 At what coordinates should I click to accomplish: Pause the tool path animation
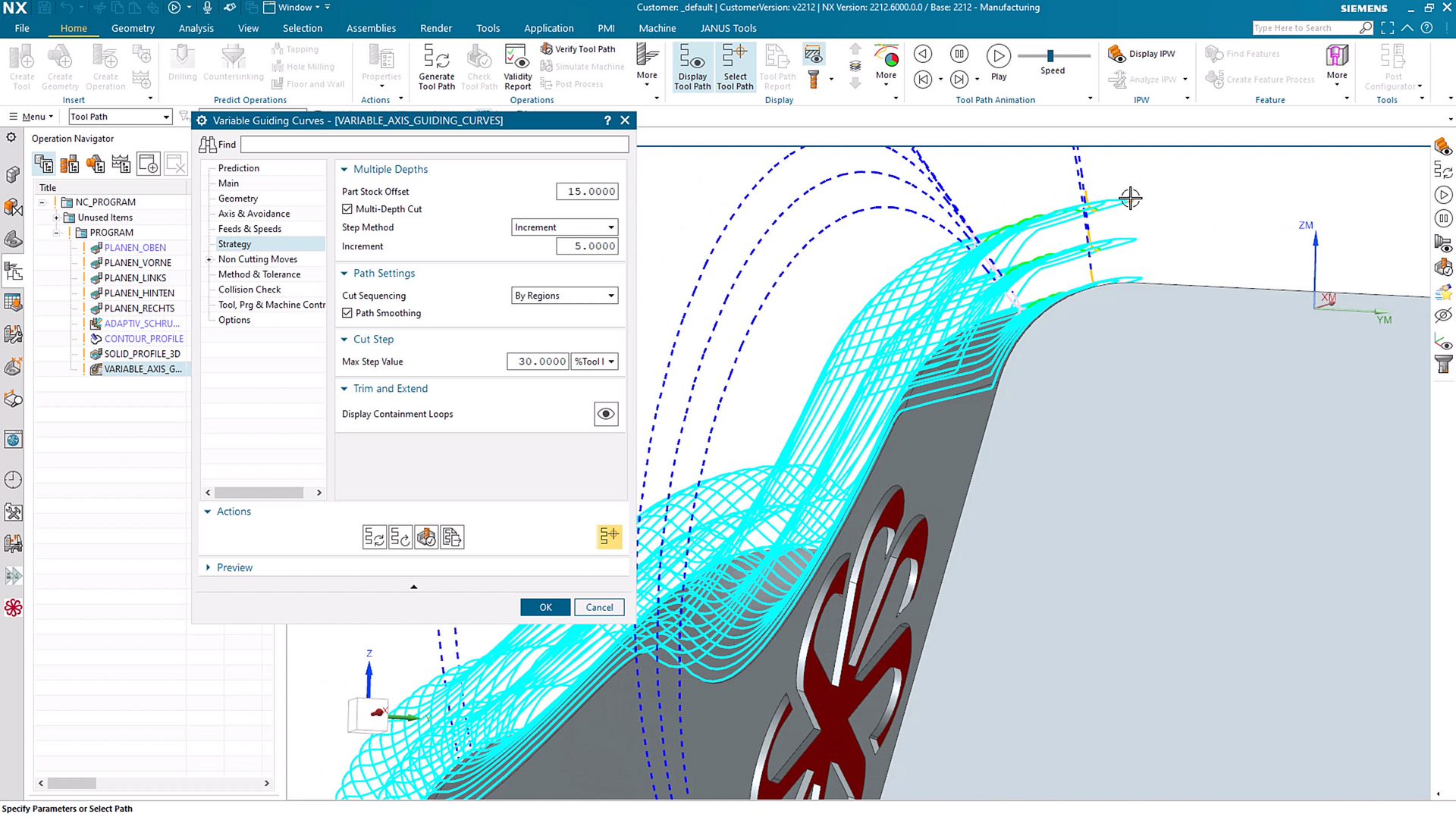[959, 54]
